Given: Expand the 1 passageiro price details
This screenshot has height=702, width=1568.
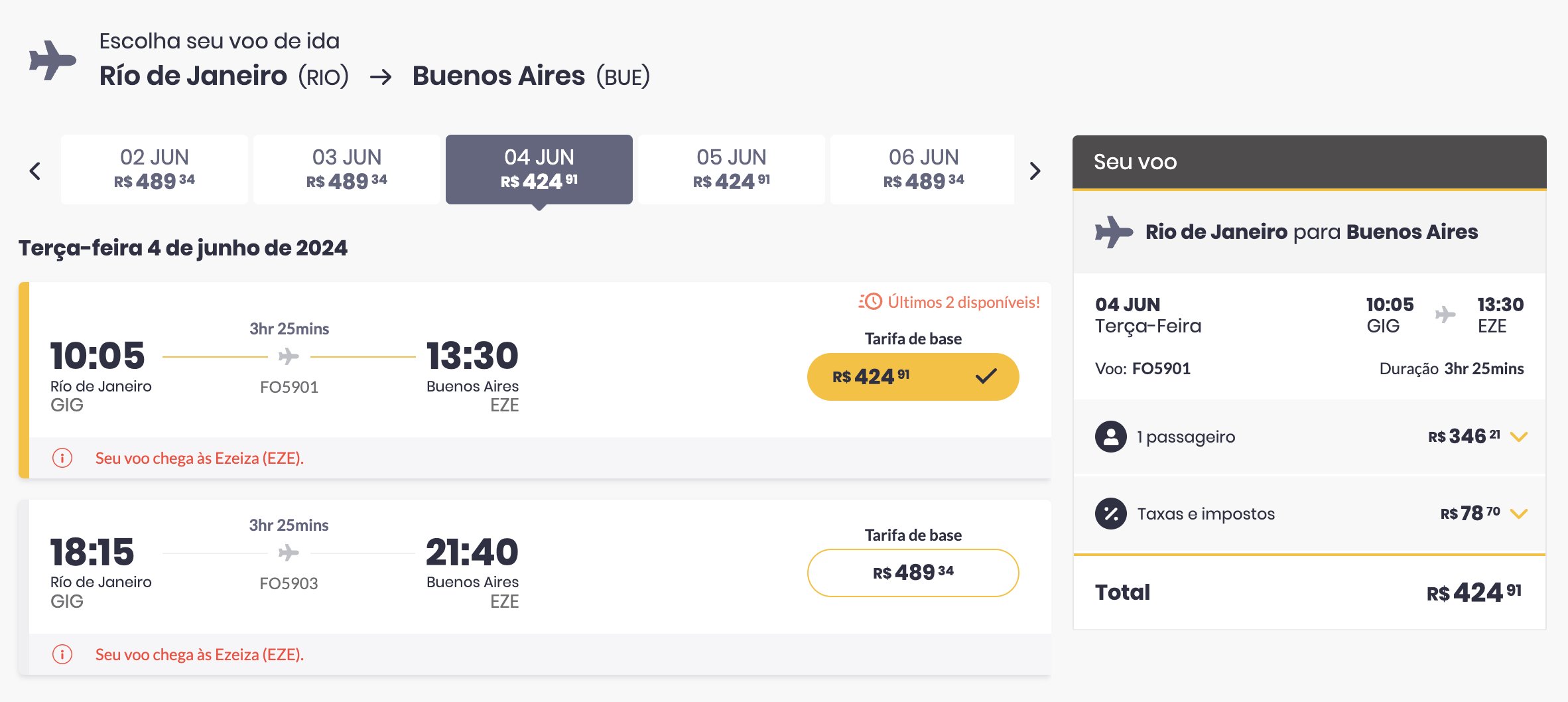Looking at the screenshot, I should tap(1518, 437).
